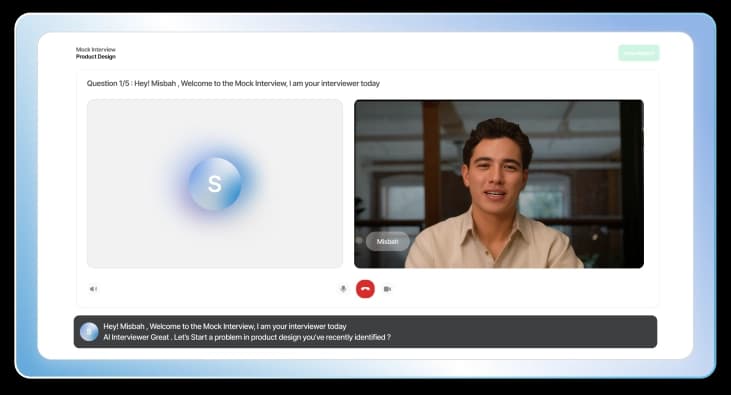
Task: Click the transcript line starting "AI Interviewer Great"
Action: (247, 337)
